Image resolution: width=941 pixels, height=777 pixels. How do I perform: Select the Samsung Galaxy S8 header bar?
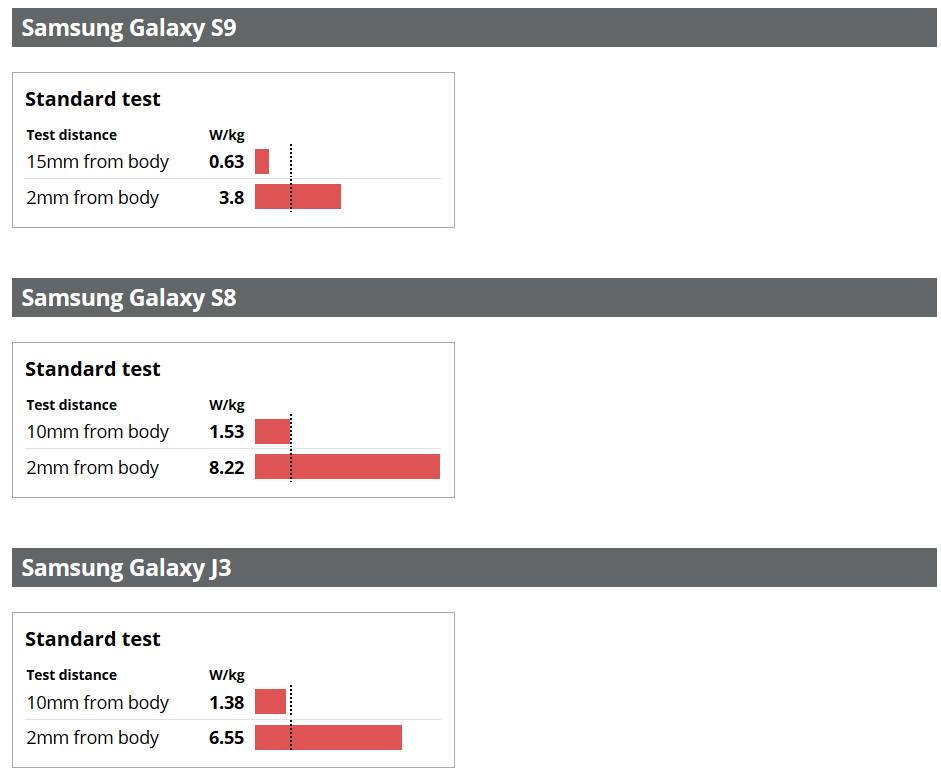(474, 298)
